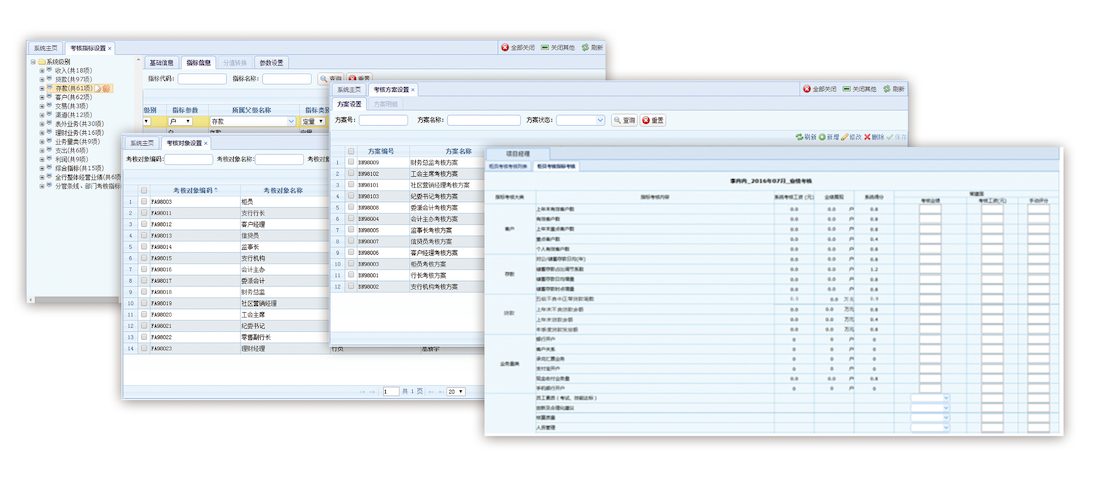Screen dimensions: 1093x482
Task: Tick the checkbox for 支行机构考核方案 row
Action: pyautogui.click(x=351, y=286)
